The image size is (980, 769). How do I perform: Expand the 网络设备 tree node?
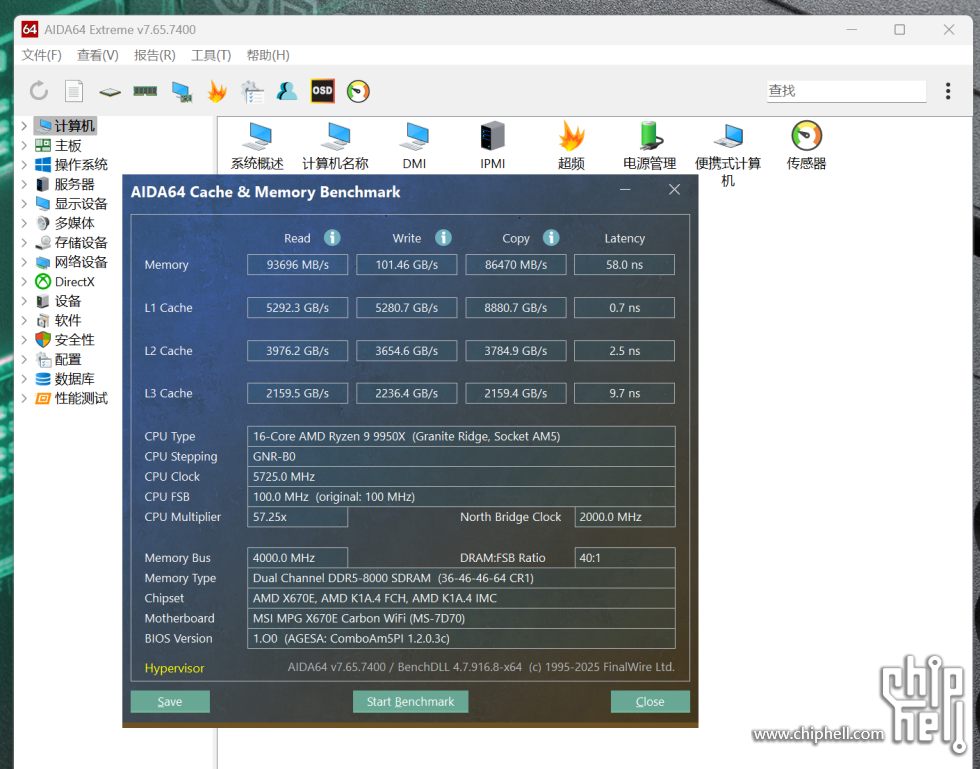24,262
